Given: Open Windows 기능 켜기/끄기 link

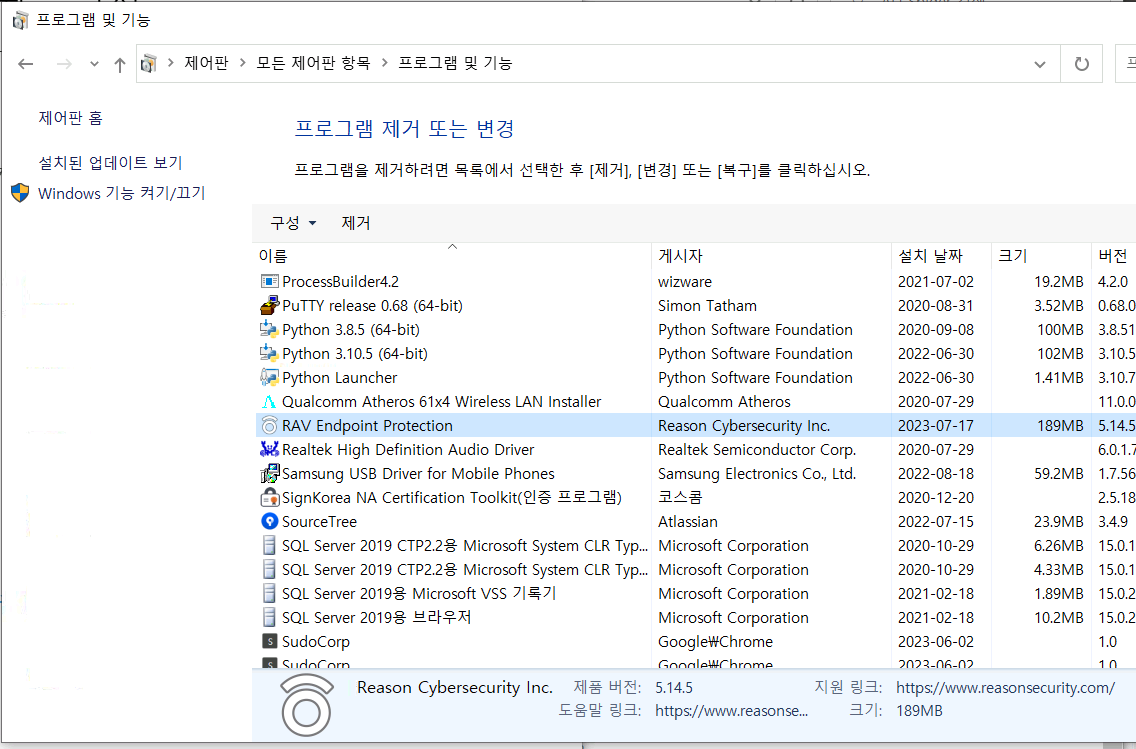Looking at the screenshot, I should [122, 193].
